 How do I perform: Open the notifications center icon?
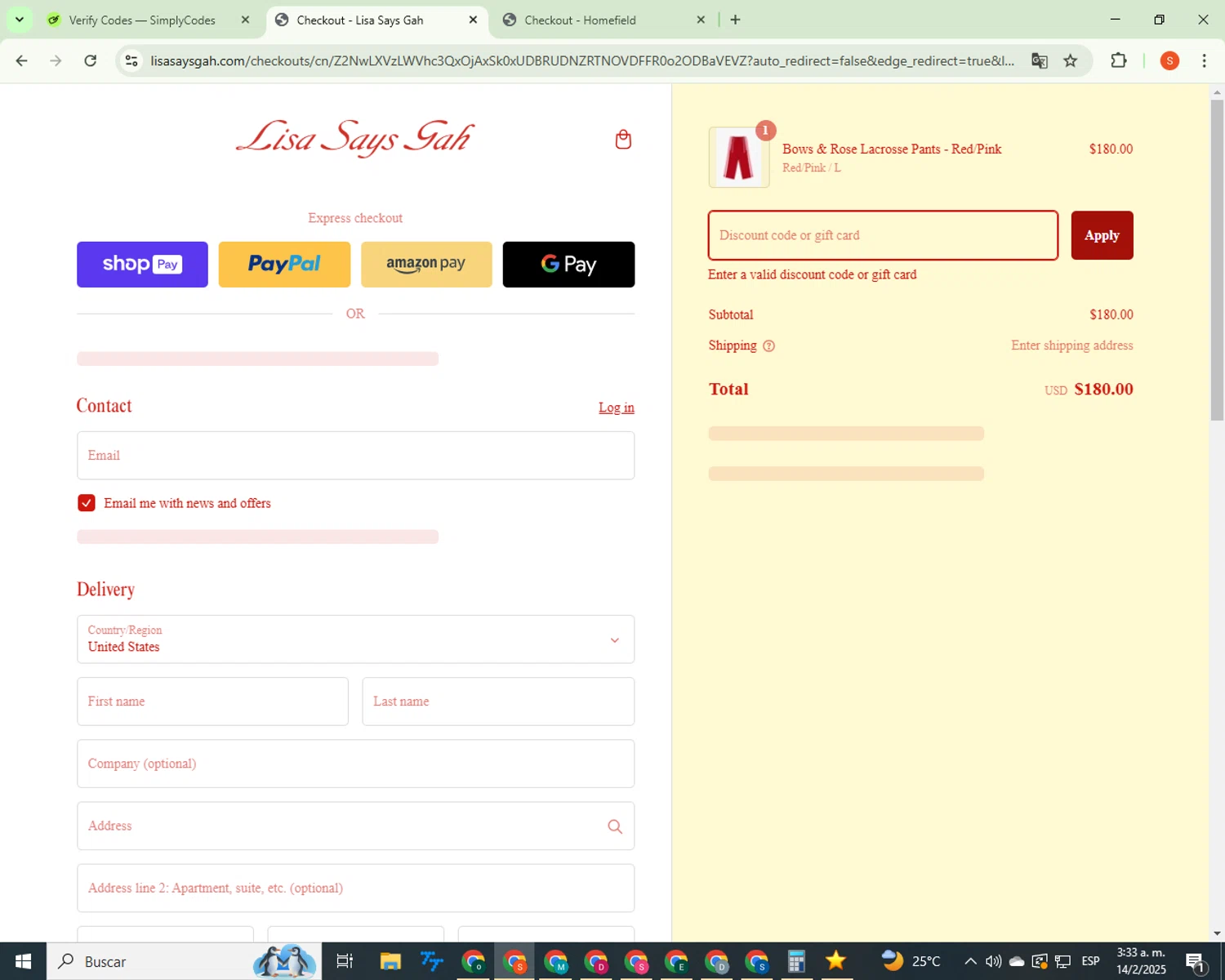tap(1196, 961)
